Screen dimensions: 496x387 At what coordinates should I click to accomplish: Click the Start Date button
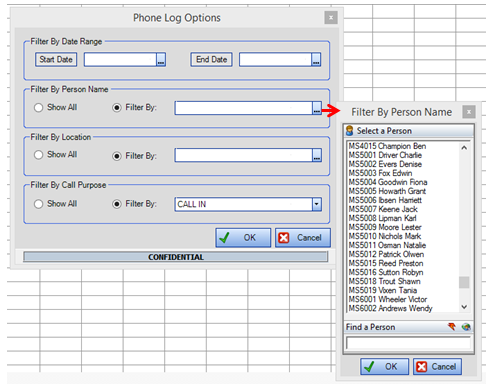pyautogui.click(x=56, y=59)
